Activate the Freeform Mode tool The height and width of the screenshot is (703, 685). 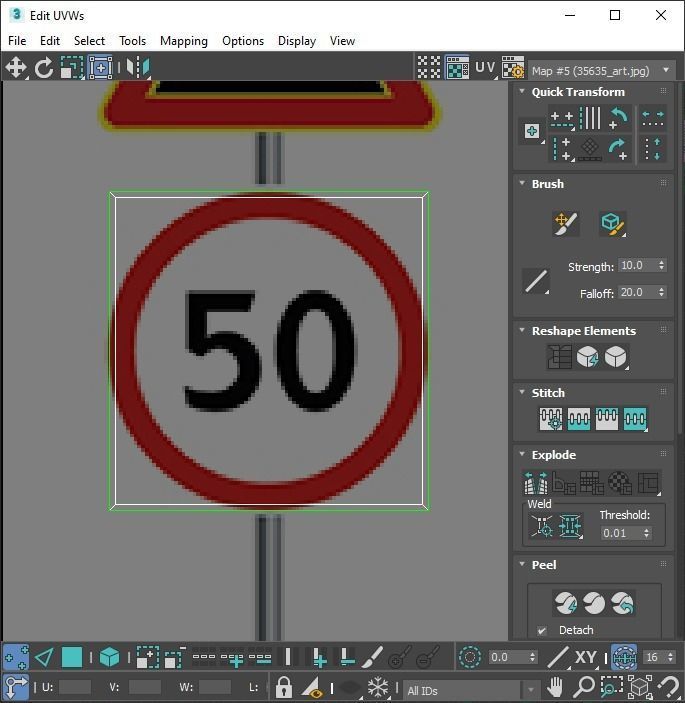click(100, 68)
